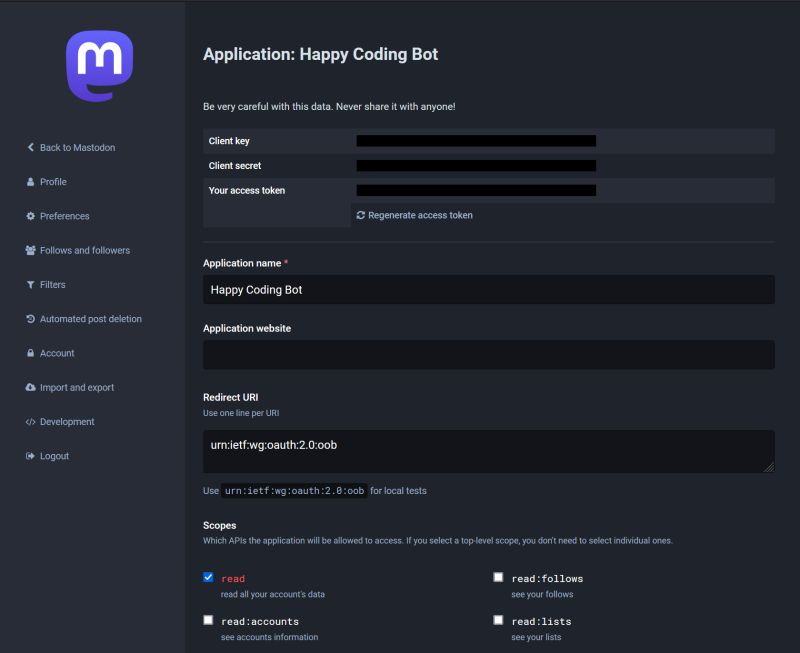Screen dimensions: 800x653
Task: Enable the read:lists scope
Action: pyautogui.click(x=499, y=619)
